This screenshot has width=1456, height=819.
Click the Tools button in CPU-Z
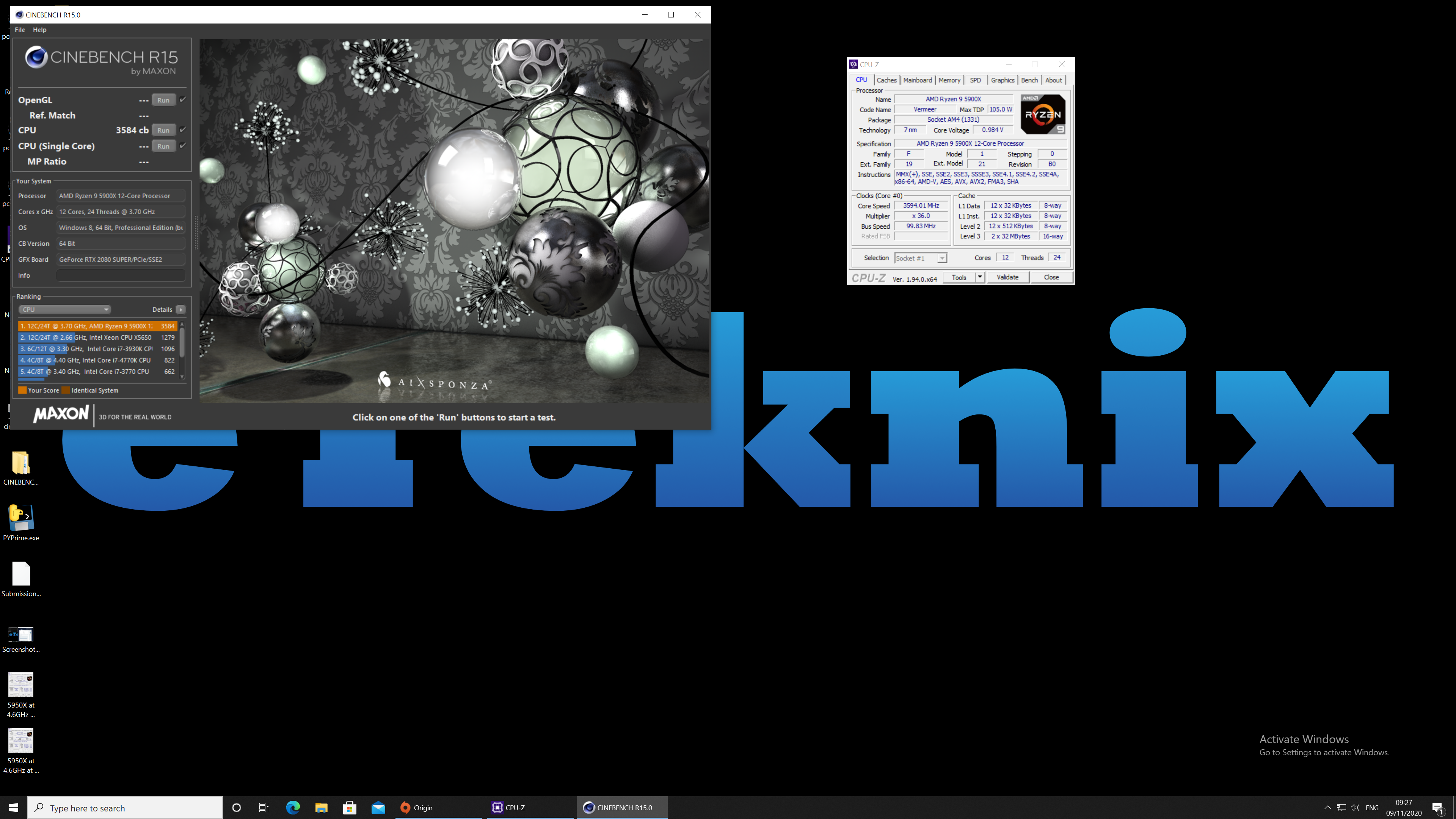959,278
